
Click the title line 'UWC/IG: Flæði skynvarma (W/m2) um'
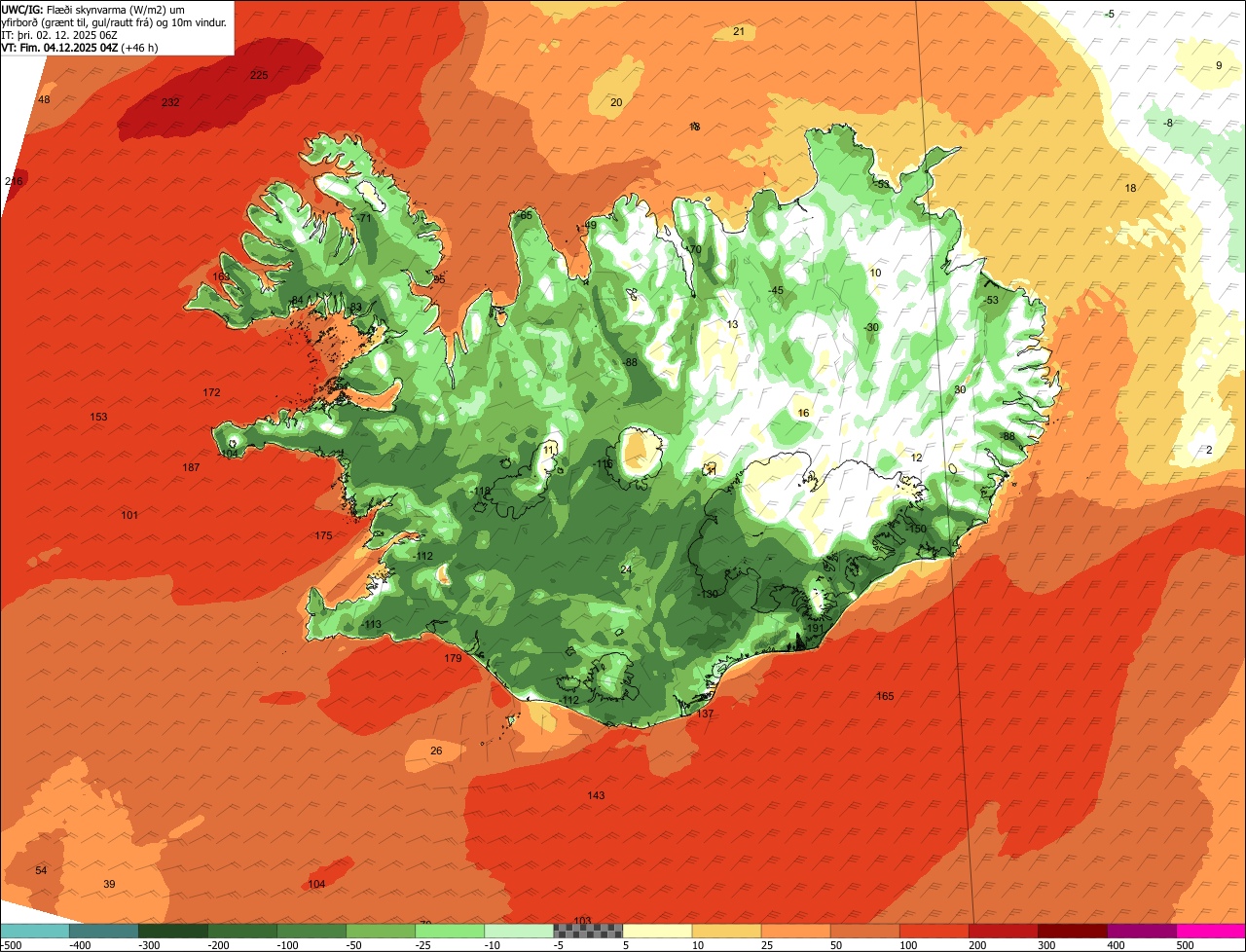pyautogui.click(x=94, y=8)
